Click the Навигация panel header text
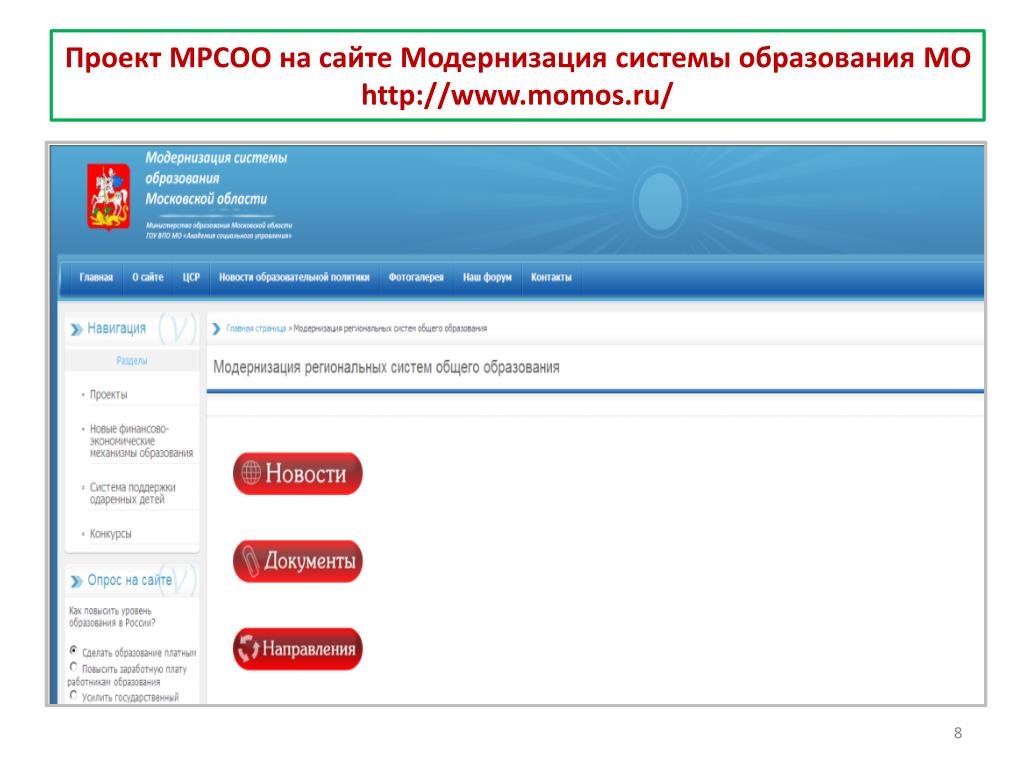Screen dimensions: 1024x768 pyautogui.click(x=117, y=328)
